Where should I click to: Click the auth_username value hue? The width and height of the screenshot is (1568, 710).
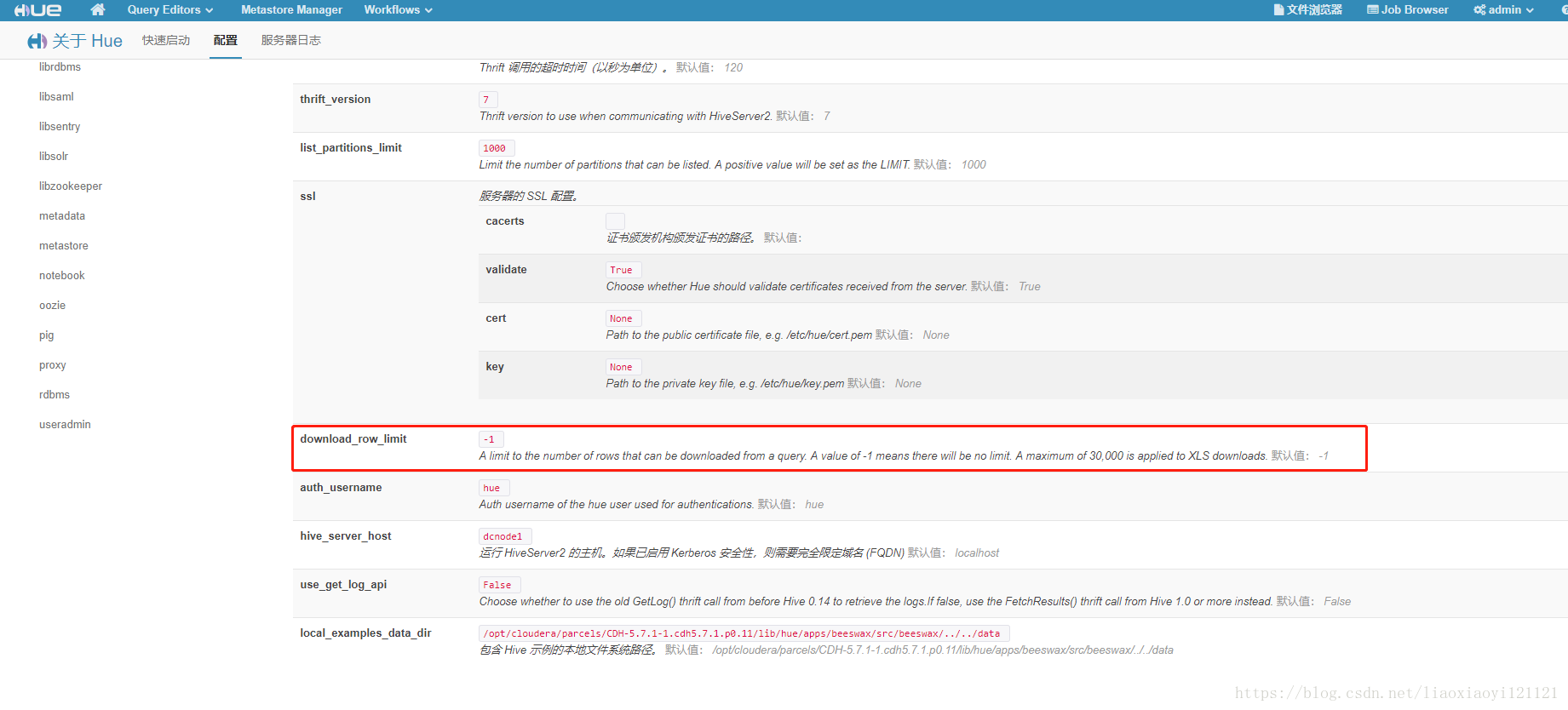click(494, 488)
